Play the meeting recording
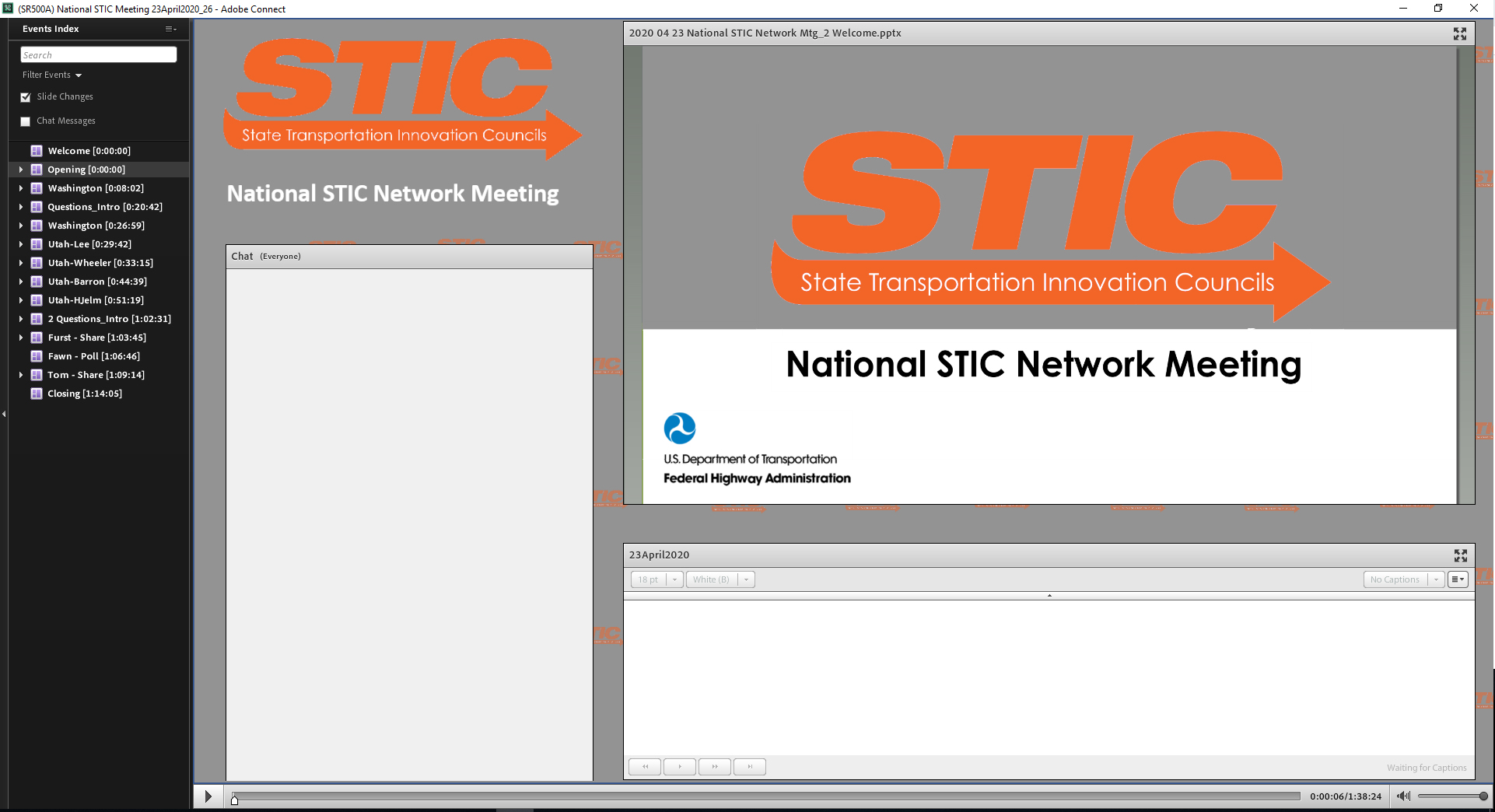Image resolution: width=1495 pixels, height=812 pixels. (x=208, y=796)
